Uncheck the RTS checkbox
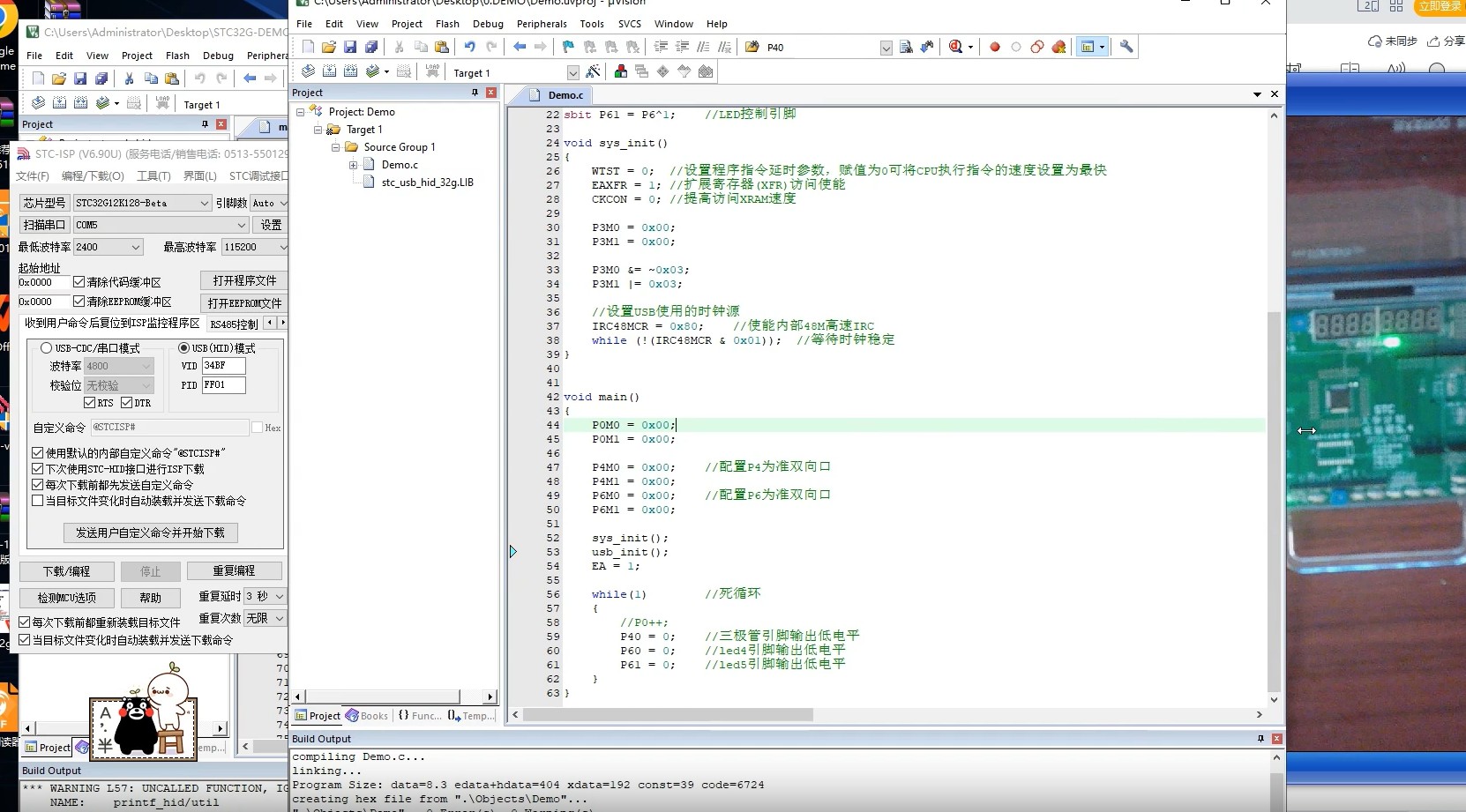The height and width of the screenshot is (812, 1466). click(x=89, y=403)
